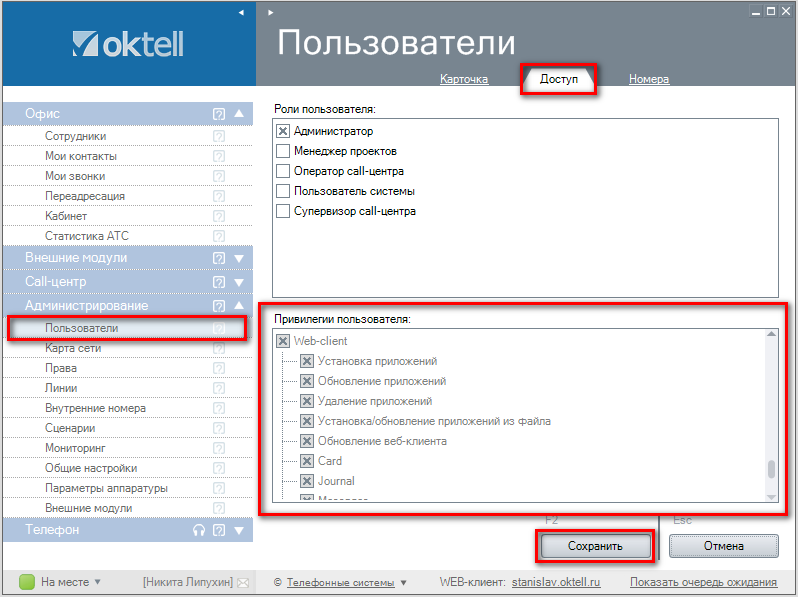Open help icon beside Статистика АТС
Screen dimensions: 798x597
[219, 236]
